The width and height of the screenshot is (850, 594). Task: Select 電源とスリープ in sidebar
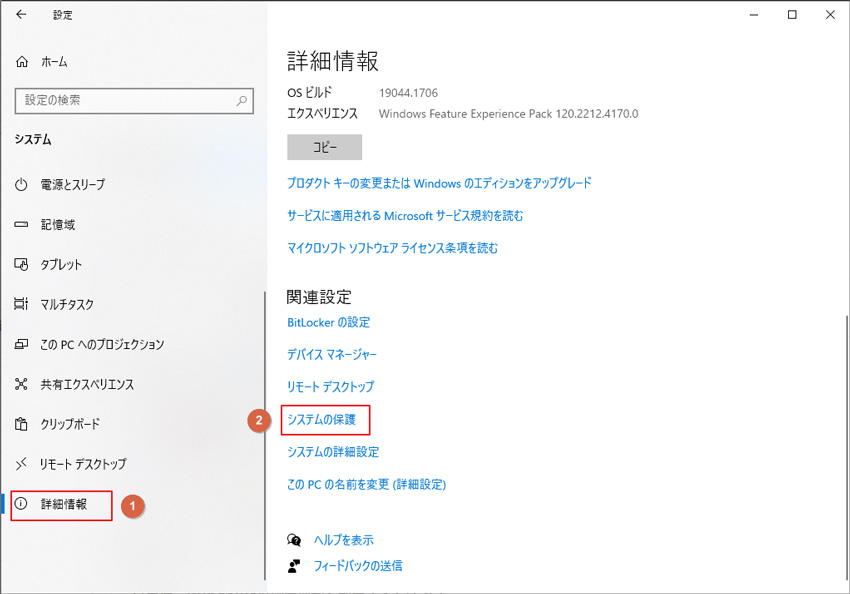pos(73,185)
